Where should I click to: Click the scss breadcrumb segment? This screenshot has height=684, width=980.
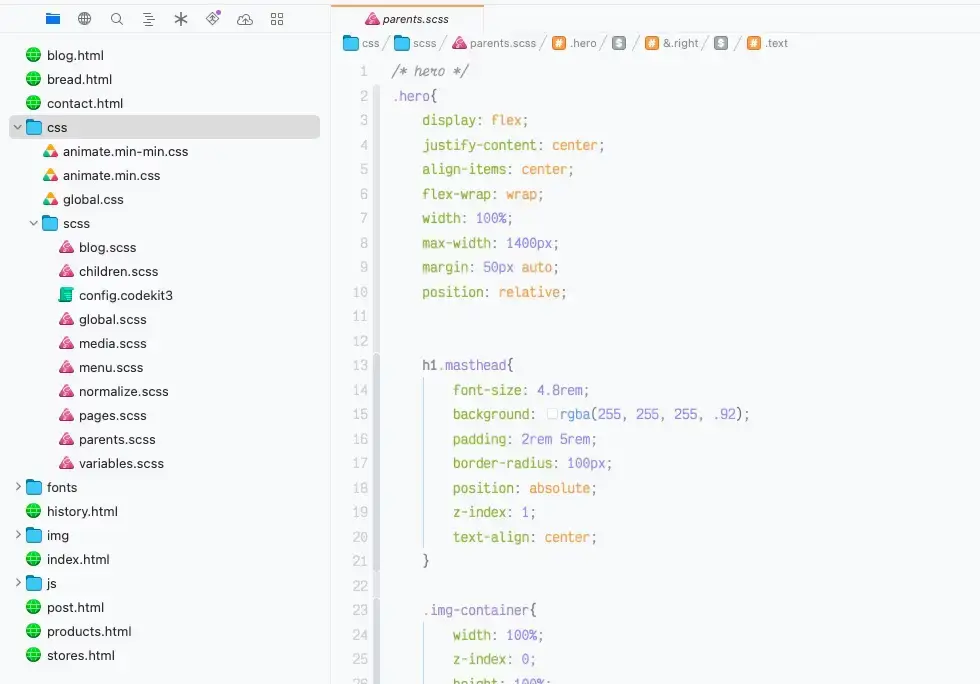pyautogui.click(x=415, y=43)
